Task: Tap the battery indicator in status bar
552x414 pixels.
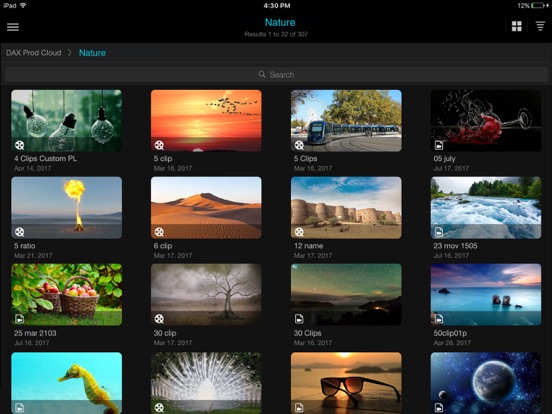Action: [x=538, y=5]
